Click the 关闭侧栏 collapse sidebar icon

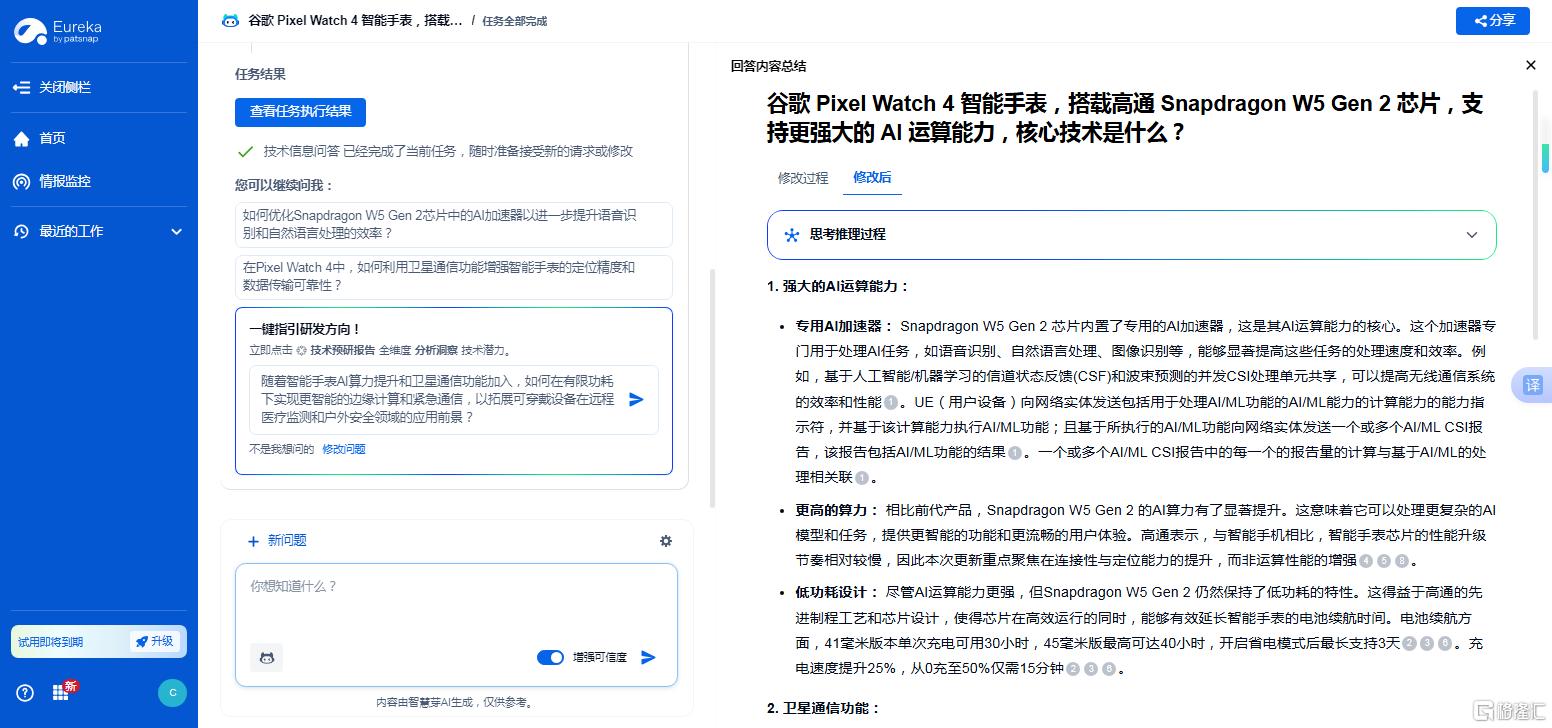pyautogui.click(x=21, y=88)
